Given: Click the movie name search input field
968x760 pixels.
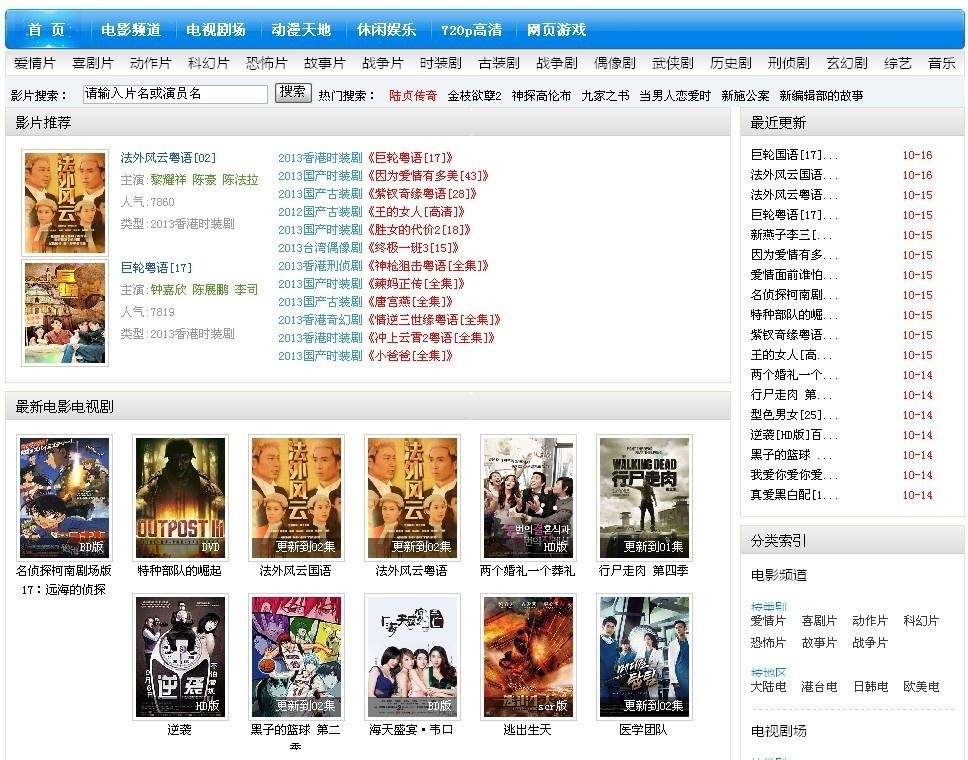Looking at the screenshot, I should 175,94.
